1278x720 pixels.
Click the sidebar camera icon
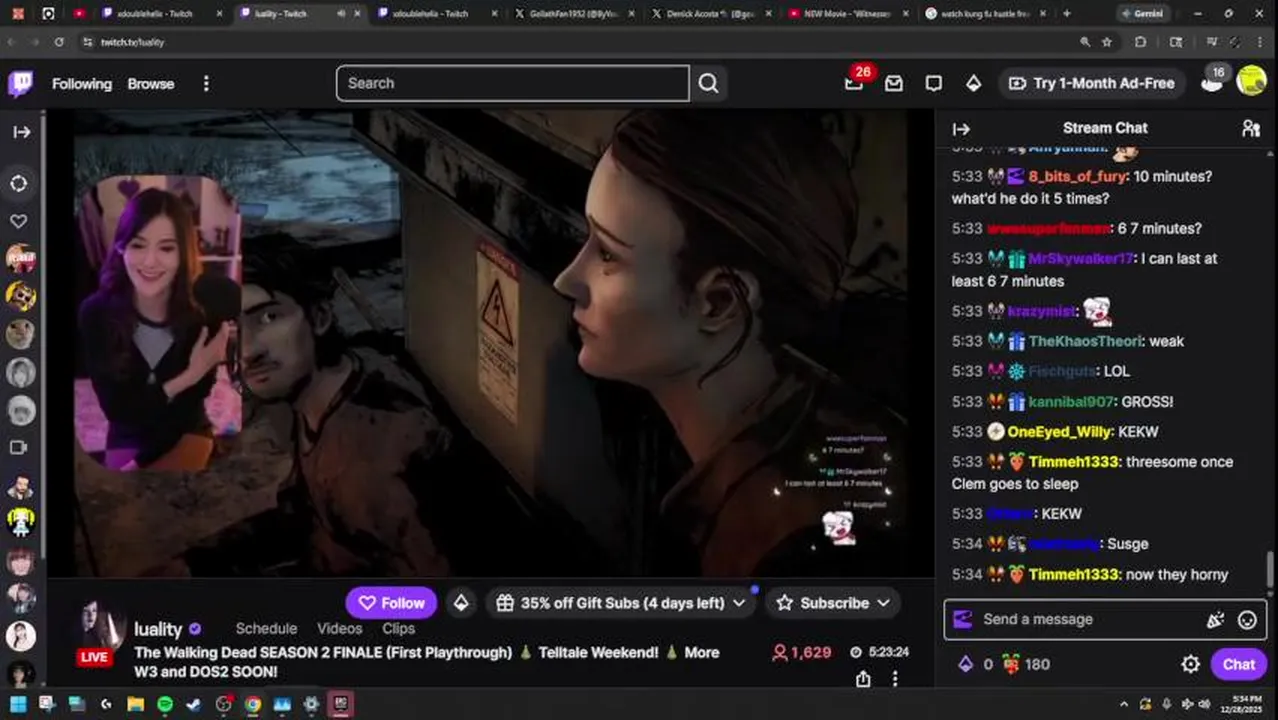18,448
